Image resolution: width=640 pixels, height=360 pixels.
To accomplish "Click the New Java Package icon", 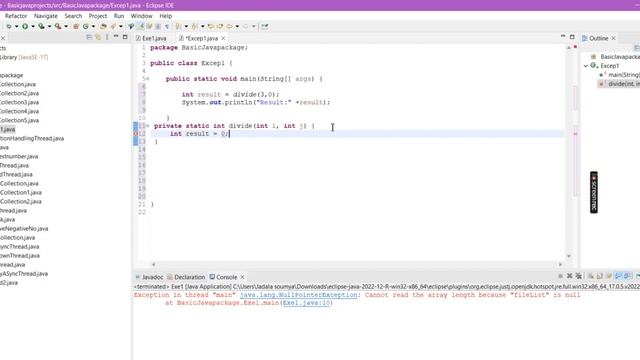I will point(76,27).
